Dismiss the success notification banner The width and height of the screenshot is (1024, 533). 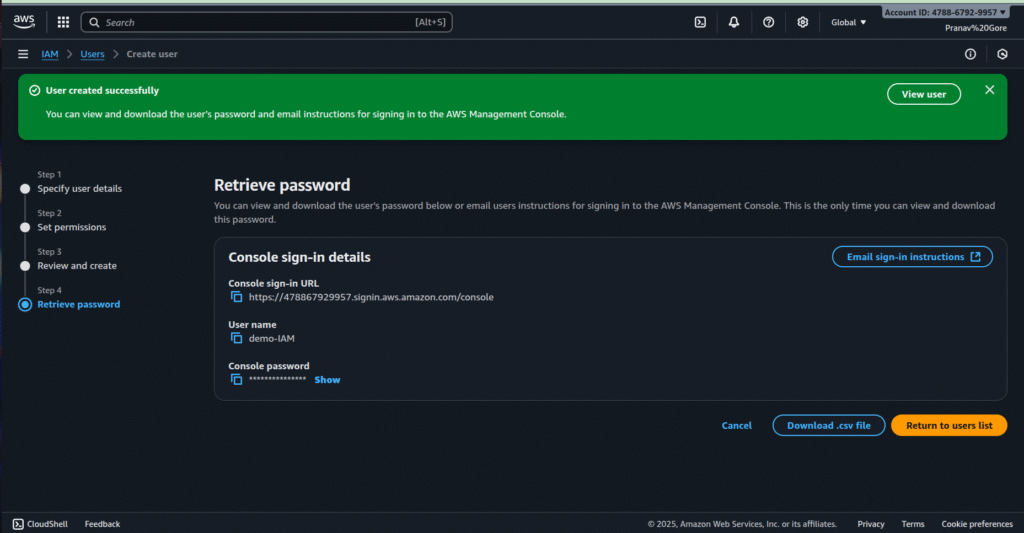(x=989, y=90)
